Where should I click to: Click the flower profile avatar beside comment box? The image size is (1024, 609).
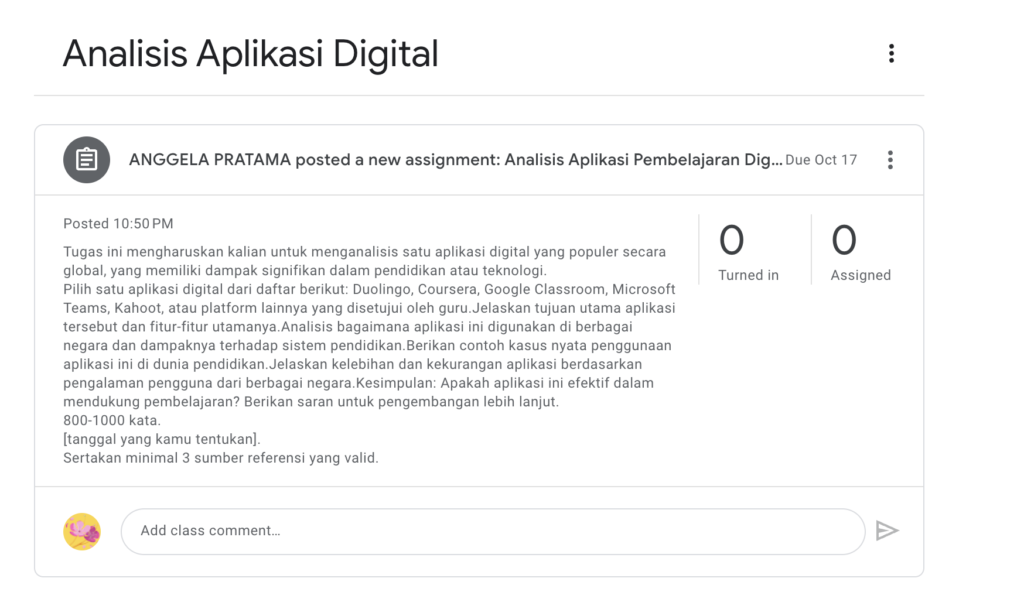[82, 531]
